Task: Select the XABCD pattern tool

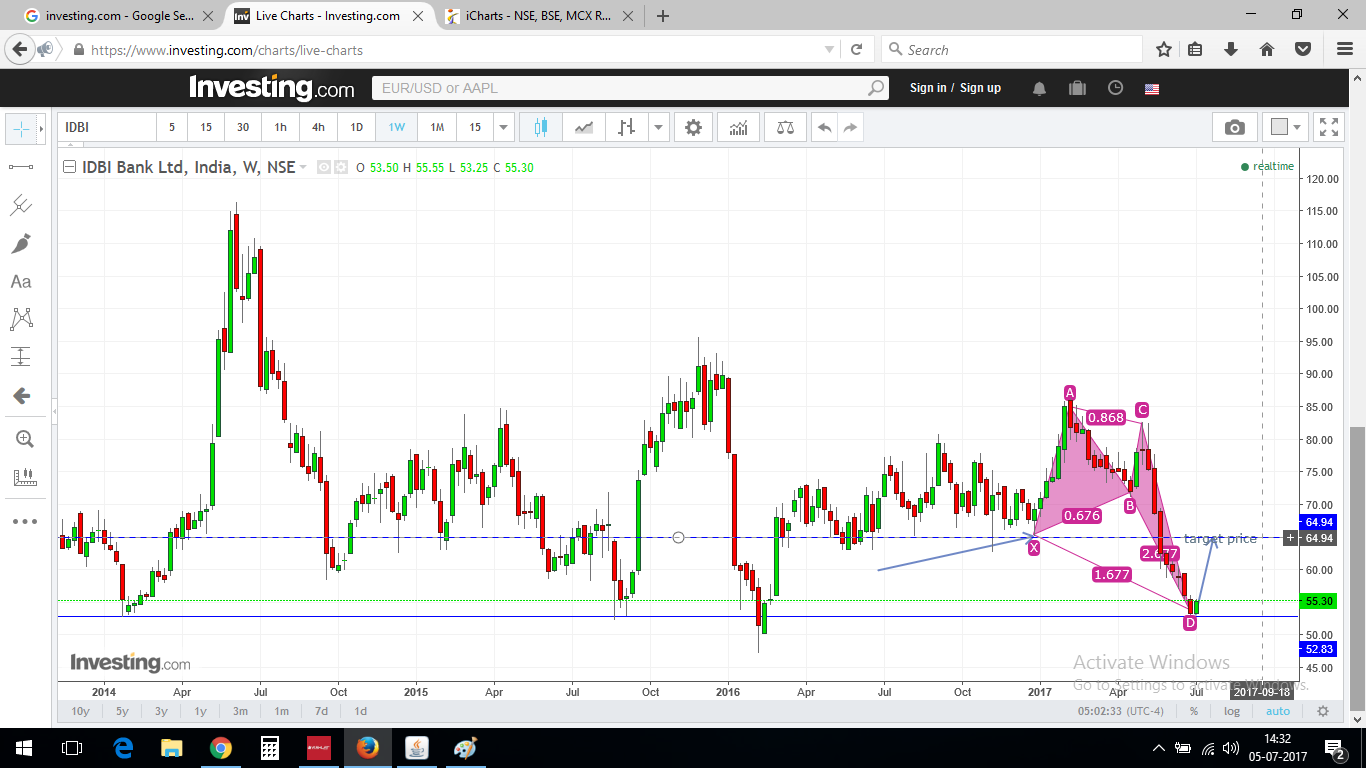Action: click(21, 319)
